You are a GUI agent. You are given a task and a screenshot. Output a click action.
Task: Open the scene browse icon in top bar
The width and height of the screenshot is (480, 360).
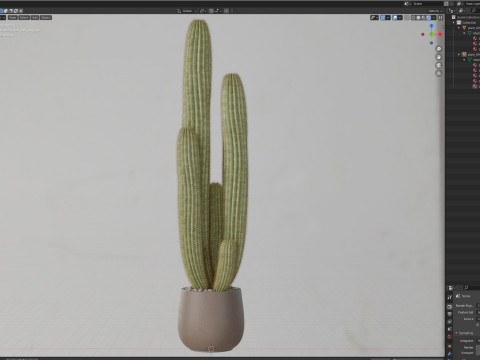click(x=408, y=4)
